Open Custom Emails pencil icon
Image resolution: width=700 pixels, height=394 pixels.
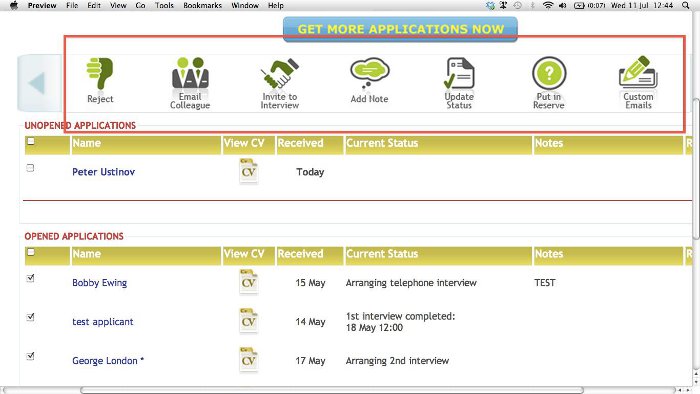click(x=638, y=72)
